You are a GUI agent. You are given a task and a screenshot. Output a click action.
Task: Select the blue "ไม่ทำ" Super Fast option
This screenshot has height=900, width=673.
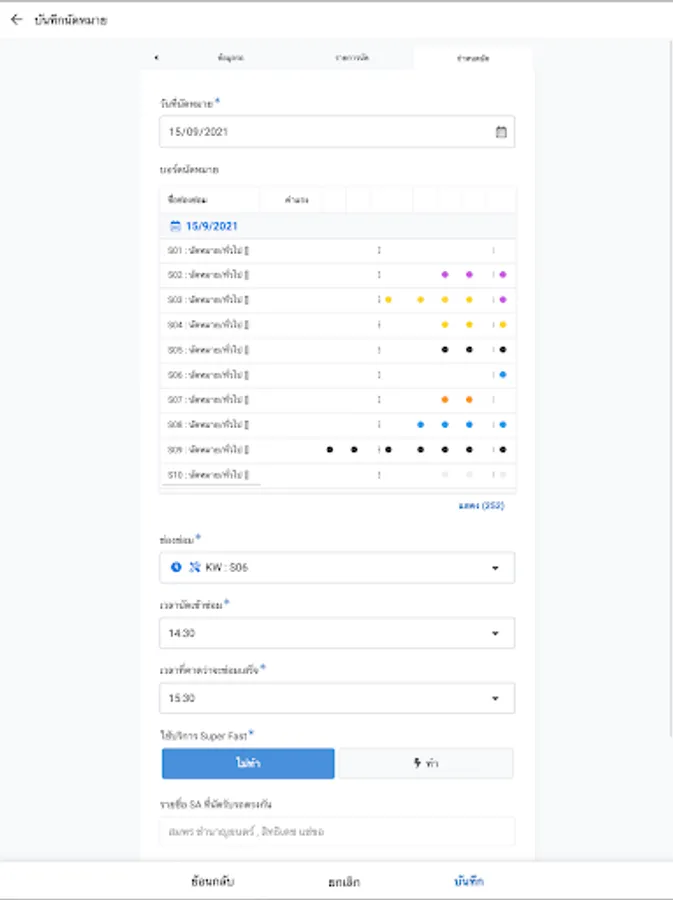pos(248,763)
